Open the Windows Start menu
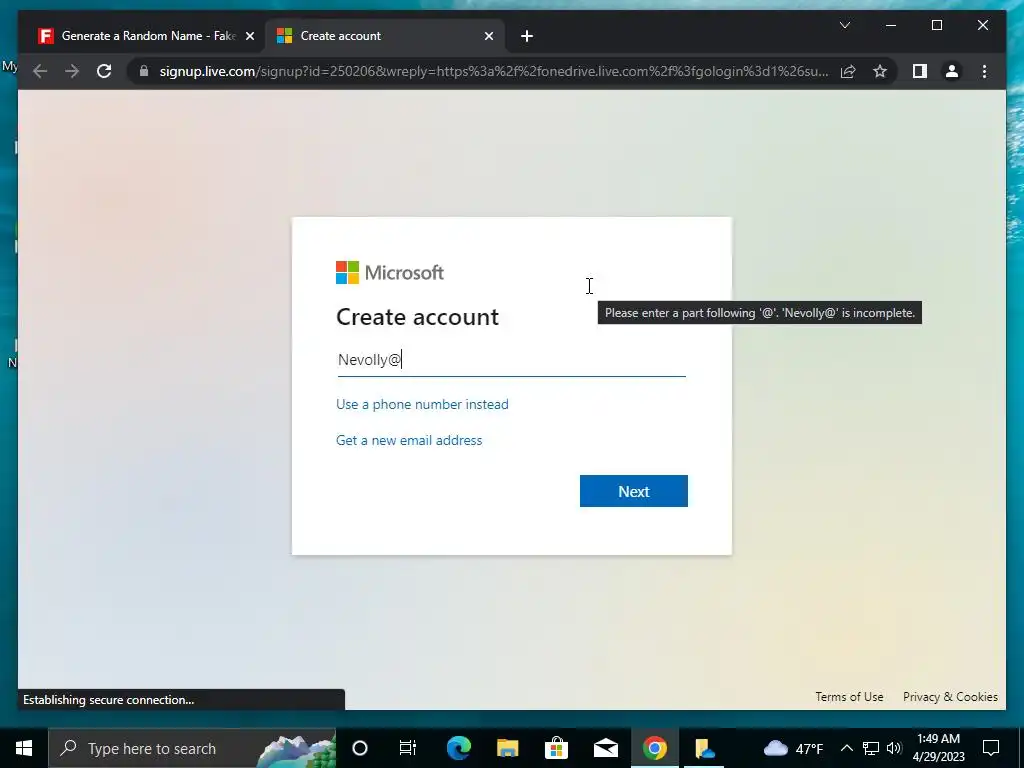 pyautogui.click(x=24, y=748)
